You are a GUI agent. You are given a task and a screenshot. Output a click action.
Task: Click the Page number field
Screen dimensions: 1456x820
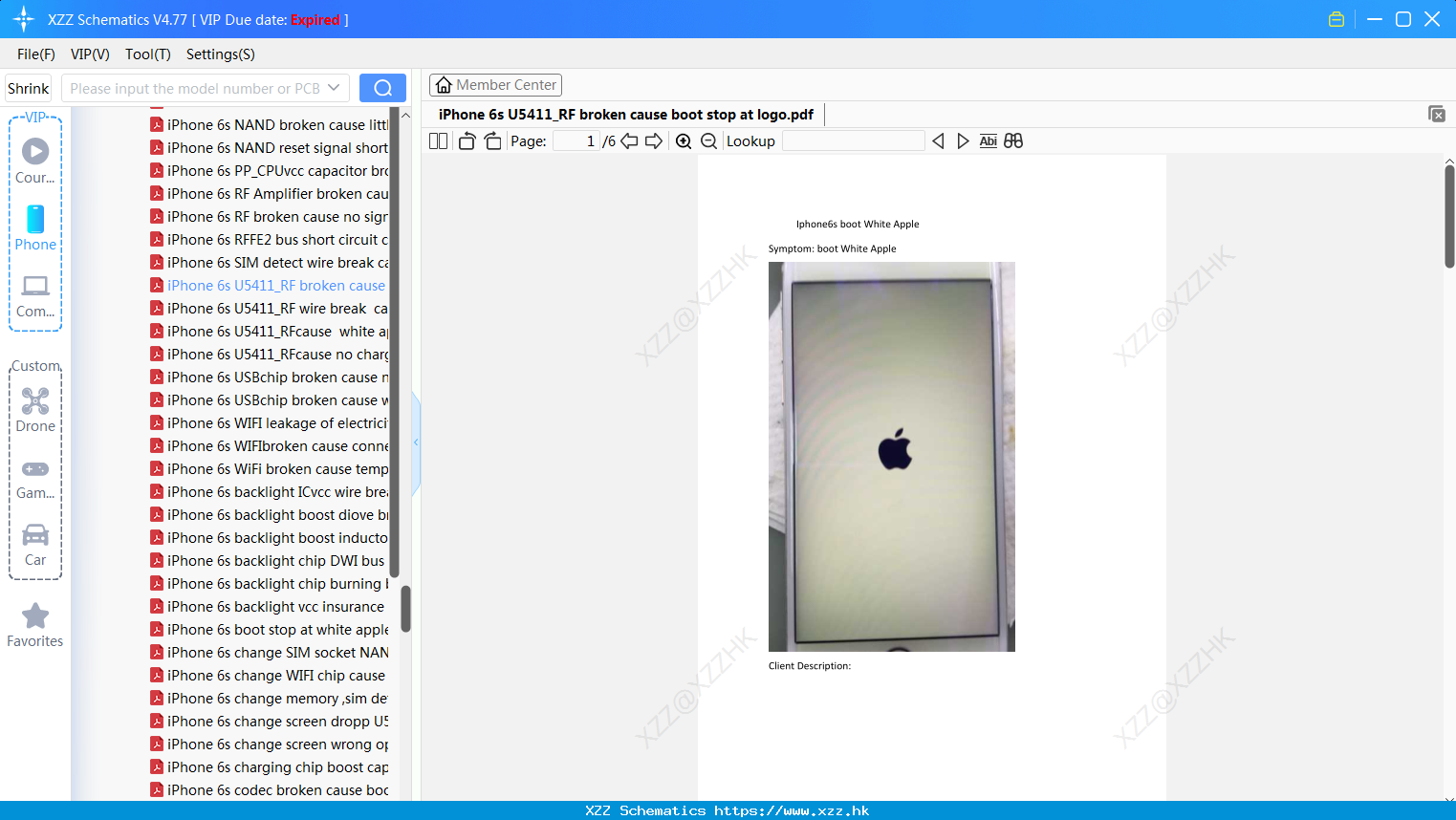(576, 141)
